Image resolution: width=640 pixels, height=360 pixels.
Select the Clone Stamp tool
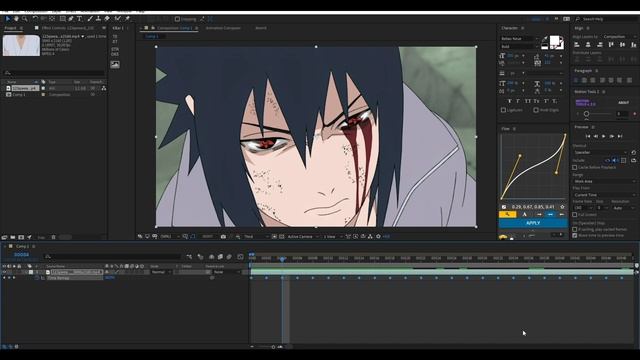(98, 19)
